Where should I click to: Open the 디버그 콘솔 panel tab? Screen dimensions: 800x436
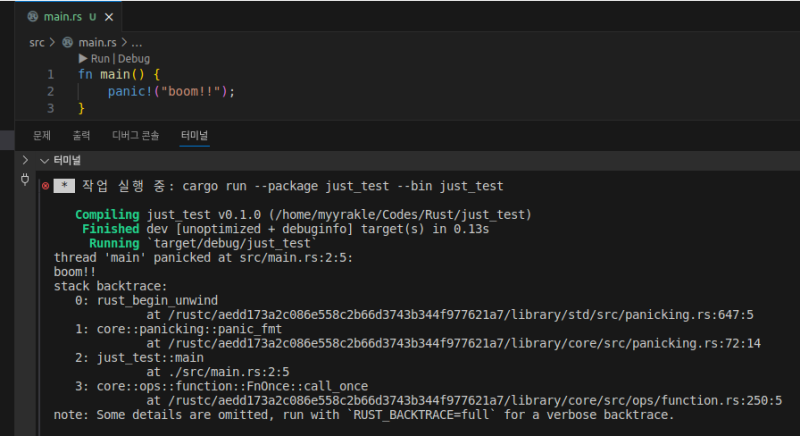(135, 135)
